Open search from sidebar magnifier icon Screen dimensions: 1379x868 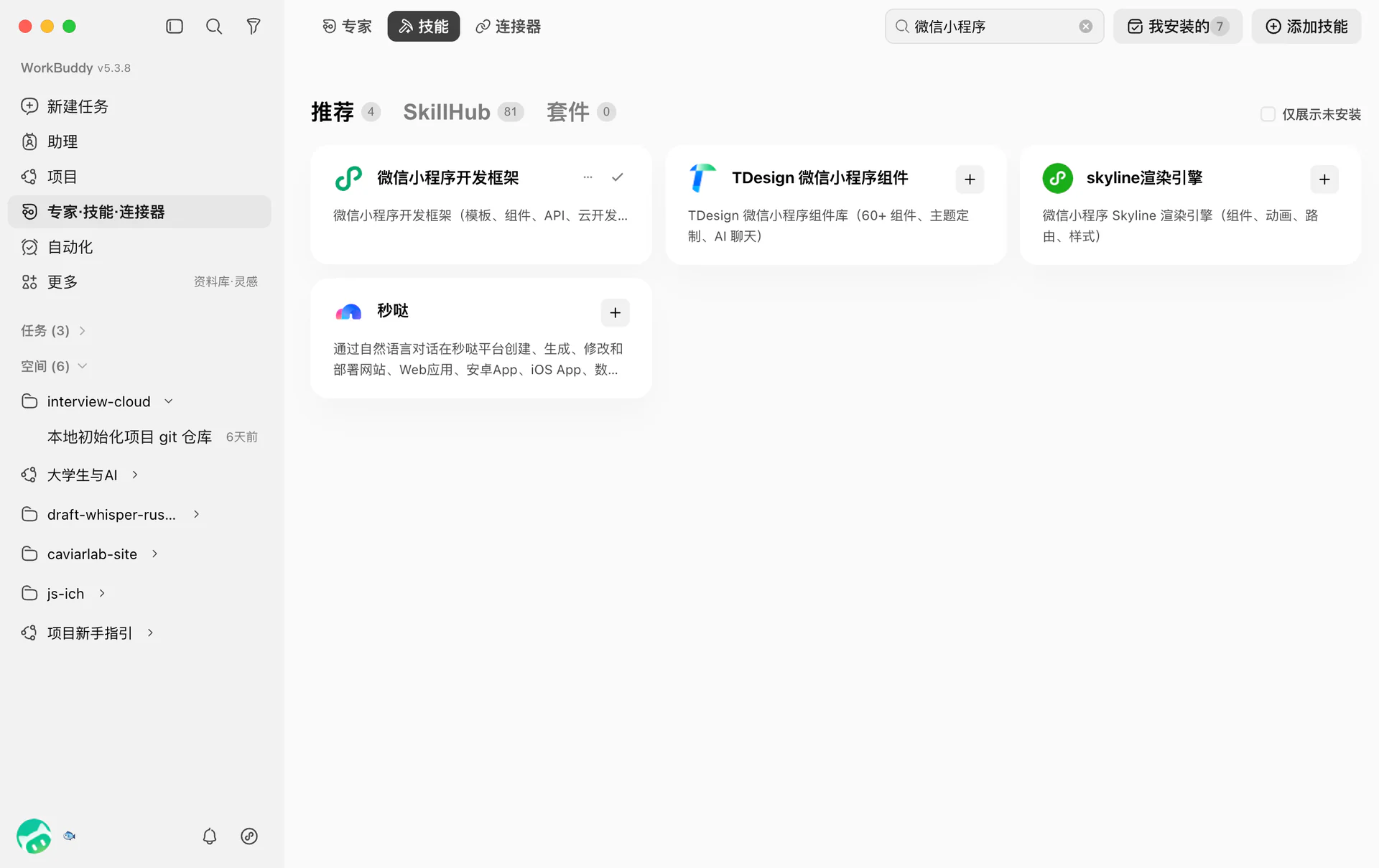(214, 27)
